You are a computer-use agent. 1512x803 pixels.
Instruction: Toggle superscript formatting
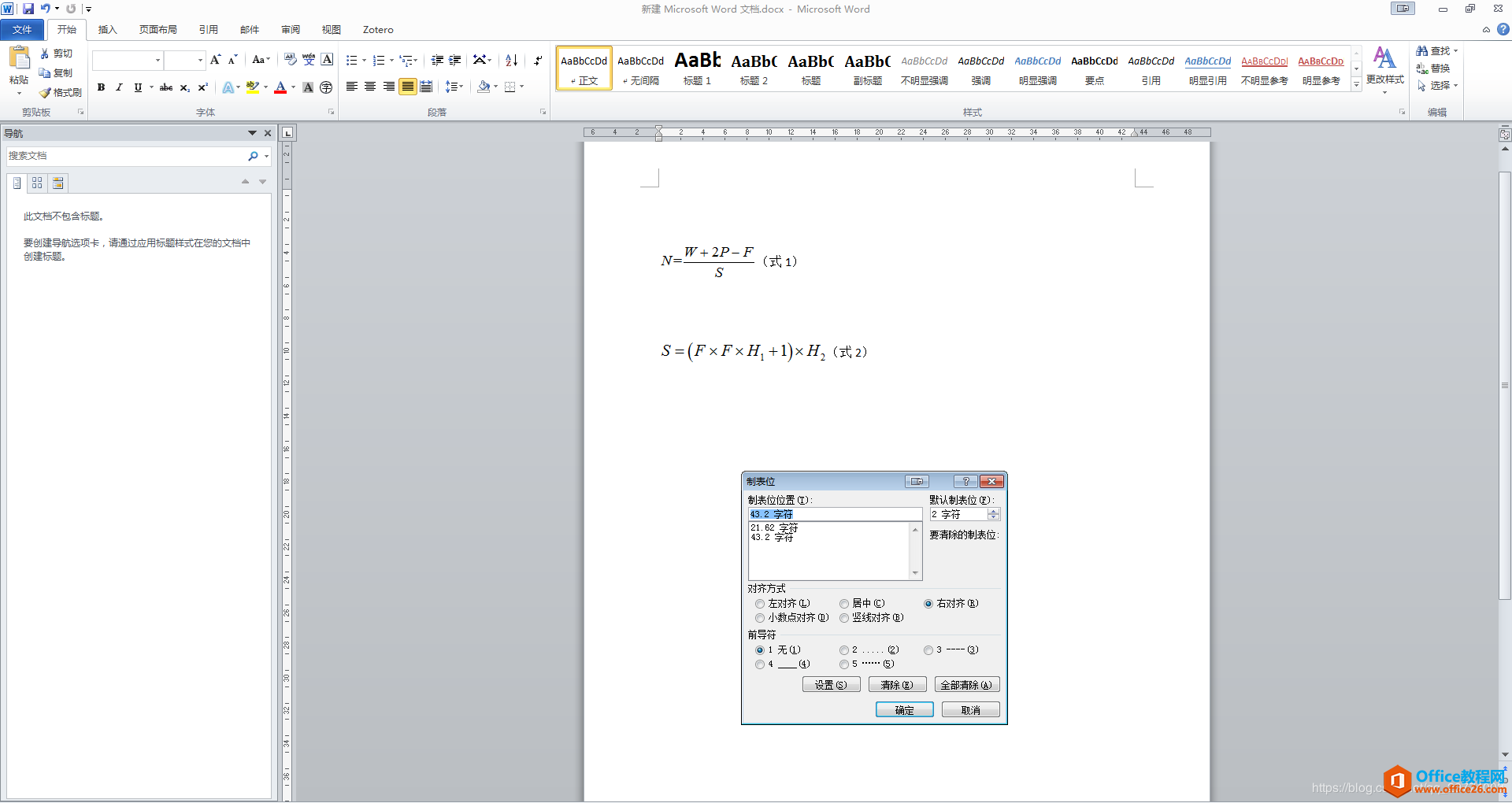pyautogui.click(x=202, y=87)
